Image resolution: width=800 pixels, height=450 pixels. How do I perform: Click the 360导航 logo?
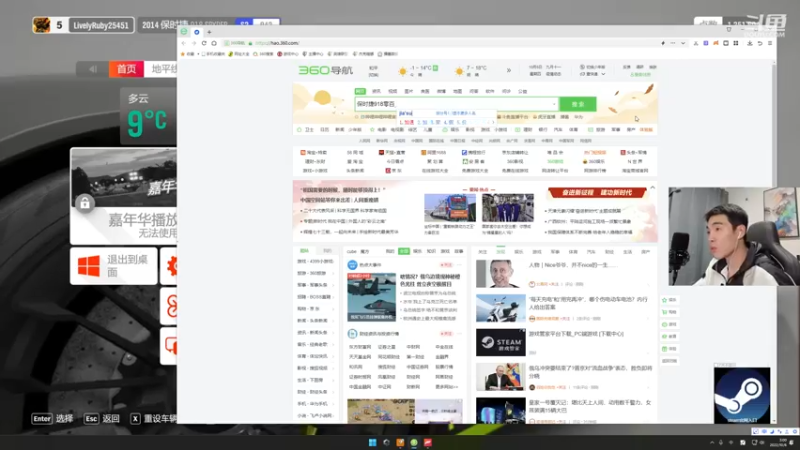pyautogui.click(x=326, y=70)
